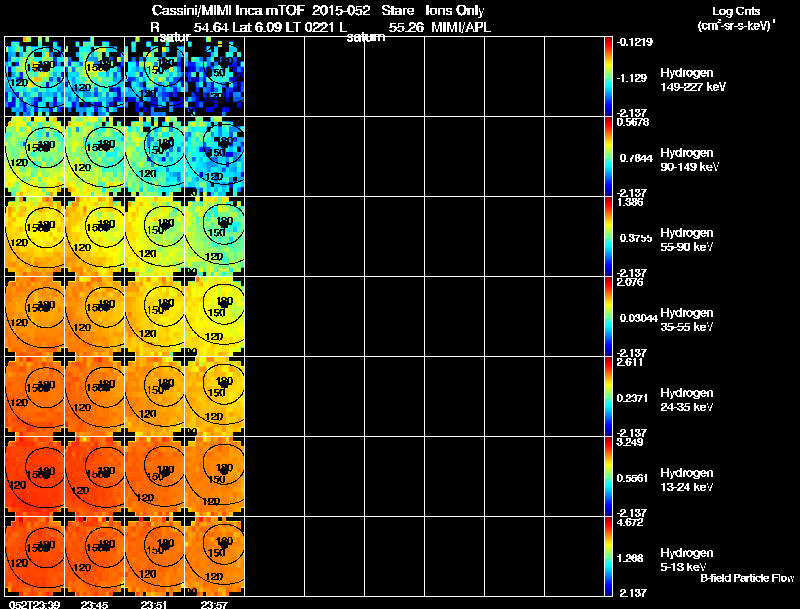Select the Hydrogen 149-227 keV image at 23:45
This screenshot has width=800, height=609.
coord(95,76)
